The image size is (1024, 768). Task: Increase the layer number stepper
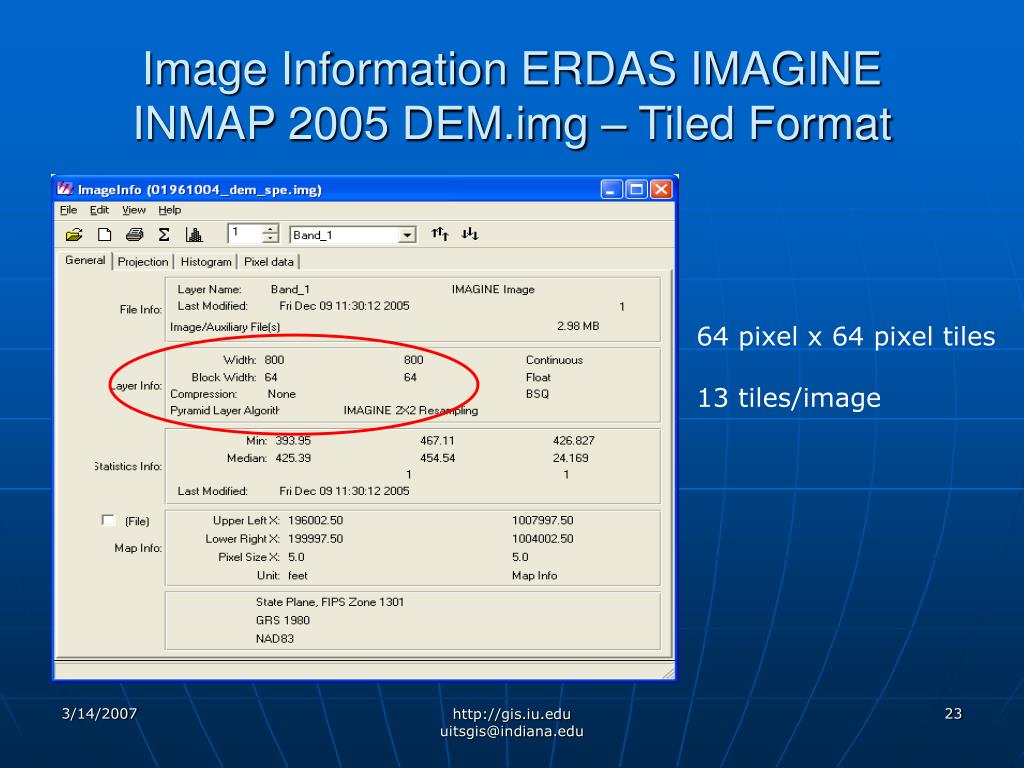pyautogui.click(x=270, y=229)
